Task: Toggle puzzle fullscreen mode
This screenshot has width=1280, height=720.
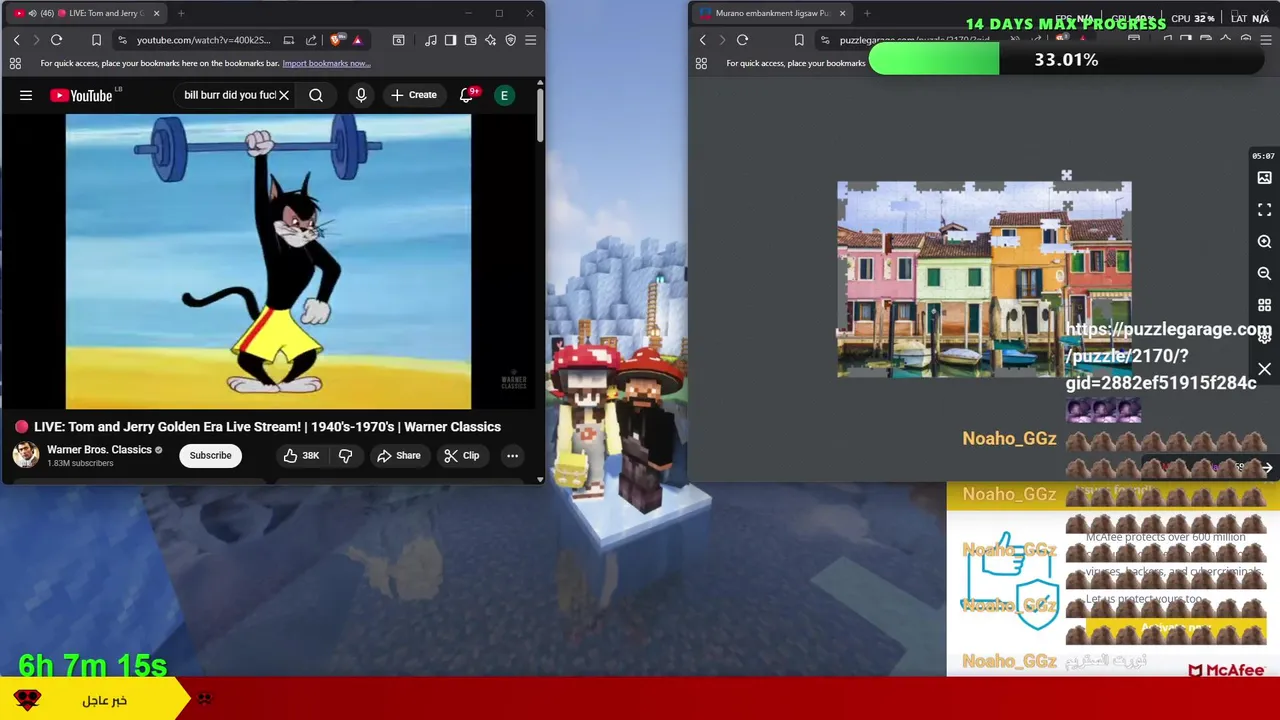Action: (x=1264, y=210)
